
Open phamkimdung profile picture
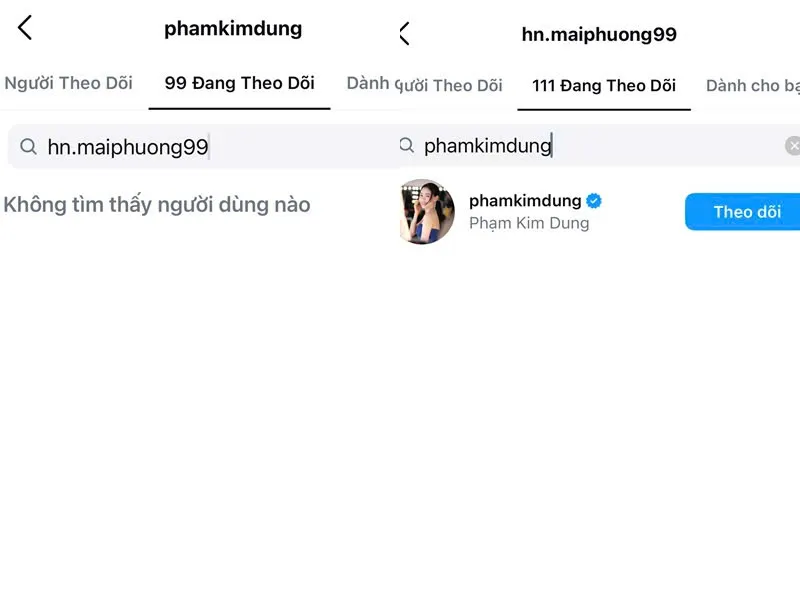[427, 211]
